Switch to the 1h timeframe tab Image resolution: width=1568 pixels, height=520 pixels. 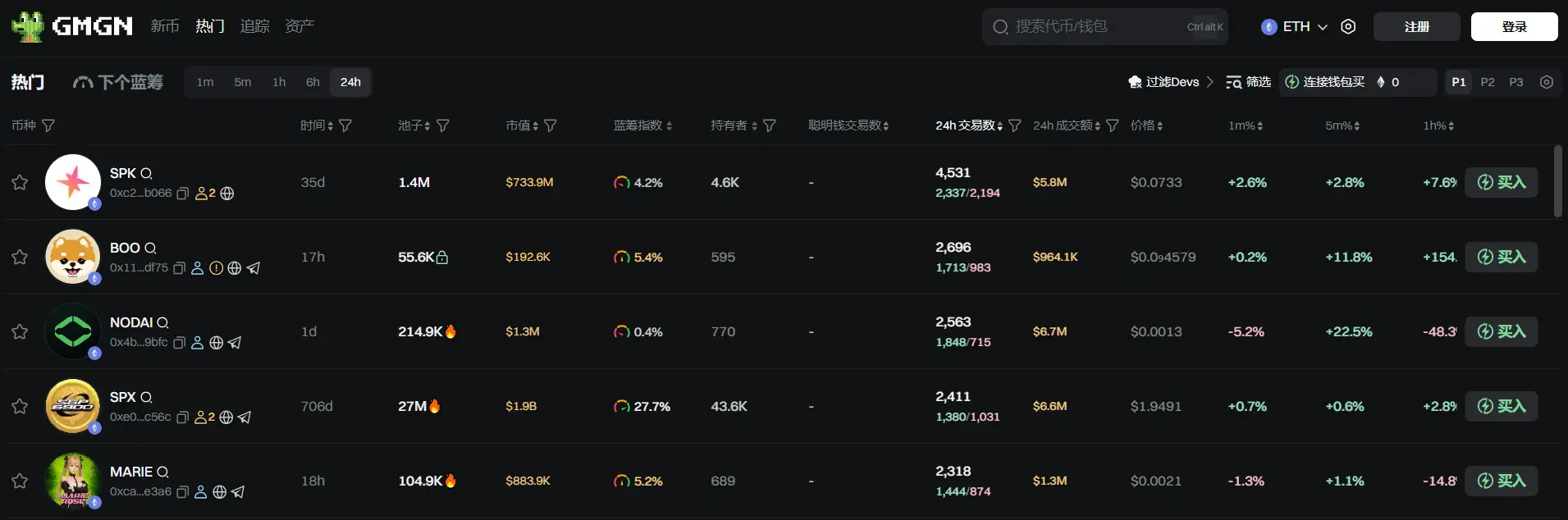coord(279,82)
